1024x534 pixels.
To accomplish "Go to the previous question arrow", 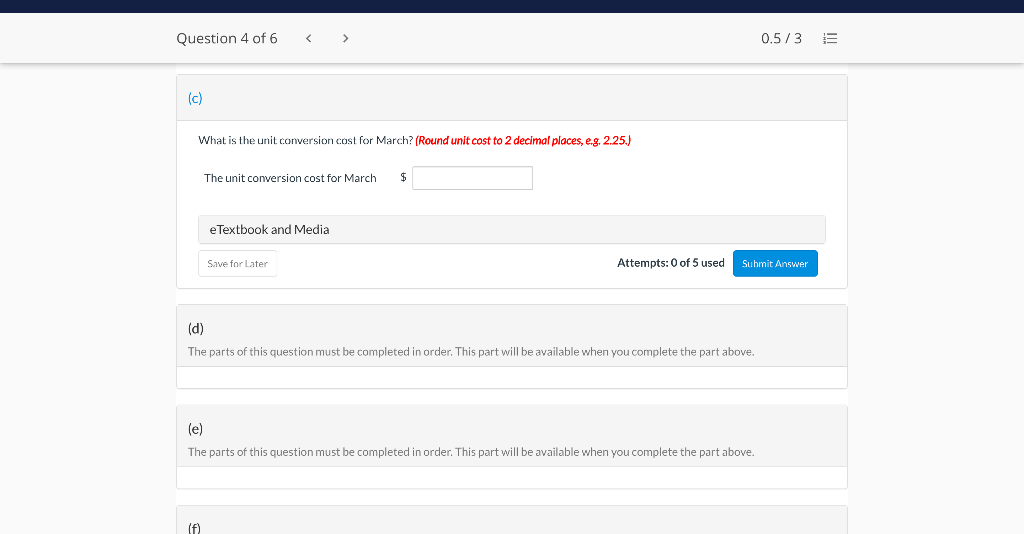I will pos(309,39).
